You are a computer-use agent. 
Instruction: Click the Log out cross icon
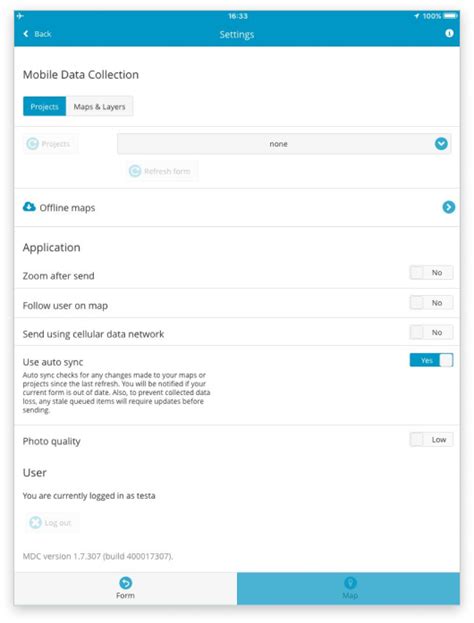tap(35, 522)
